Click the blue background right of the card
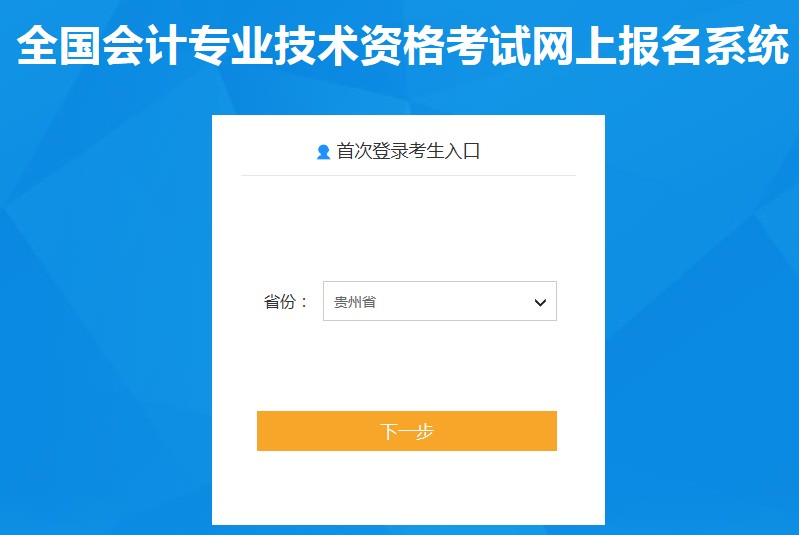 pyautogui.click(x=702, y=306)
